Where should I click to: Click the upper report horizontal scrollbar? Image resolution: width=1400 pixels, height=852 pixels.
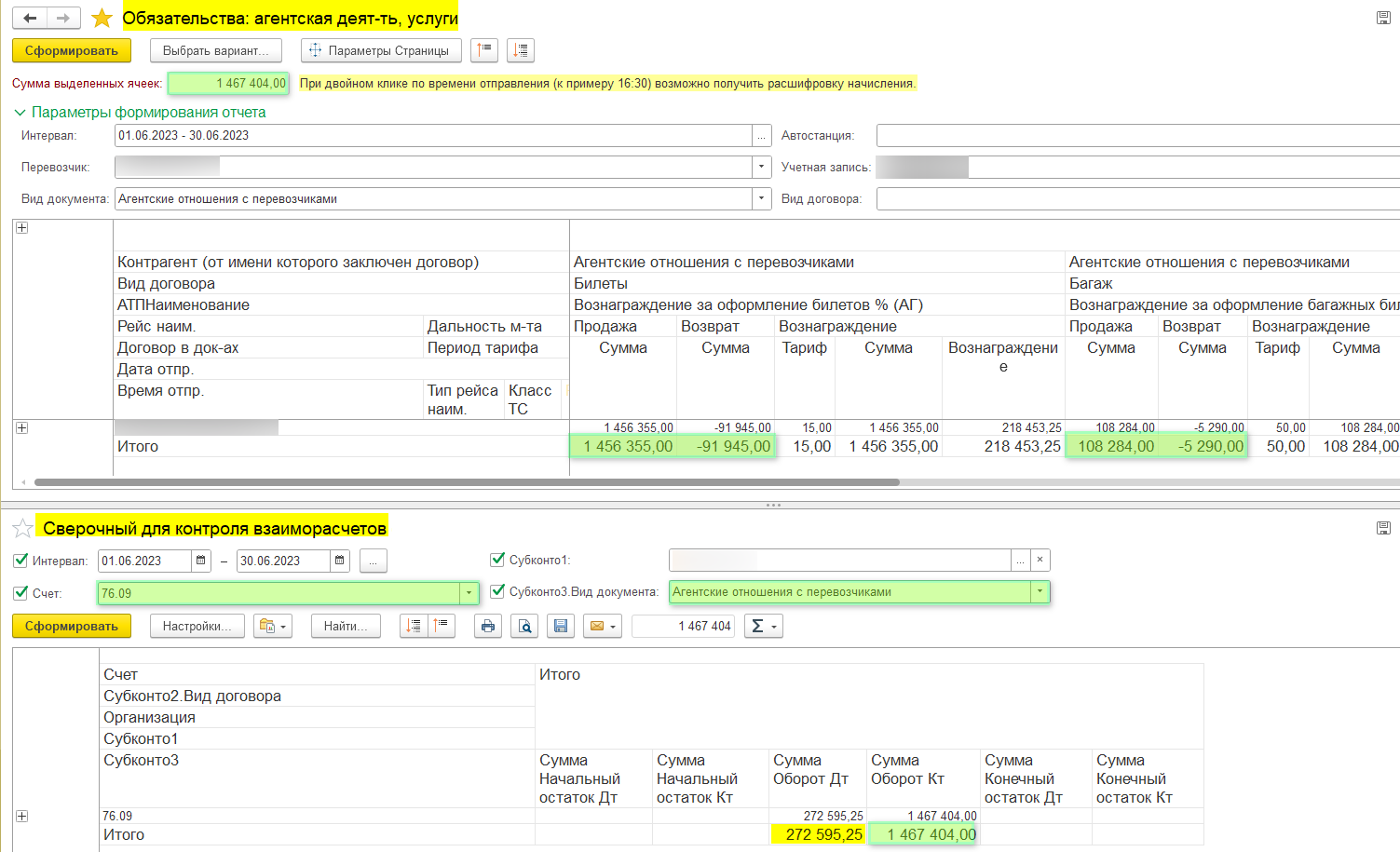(466, 482)
